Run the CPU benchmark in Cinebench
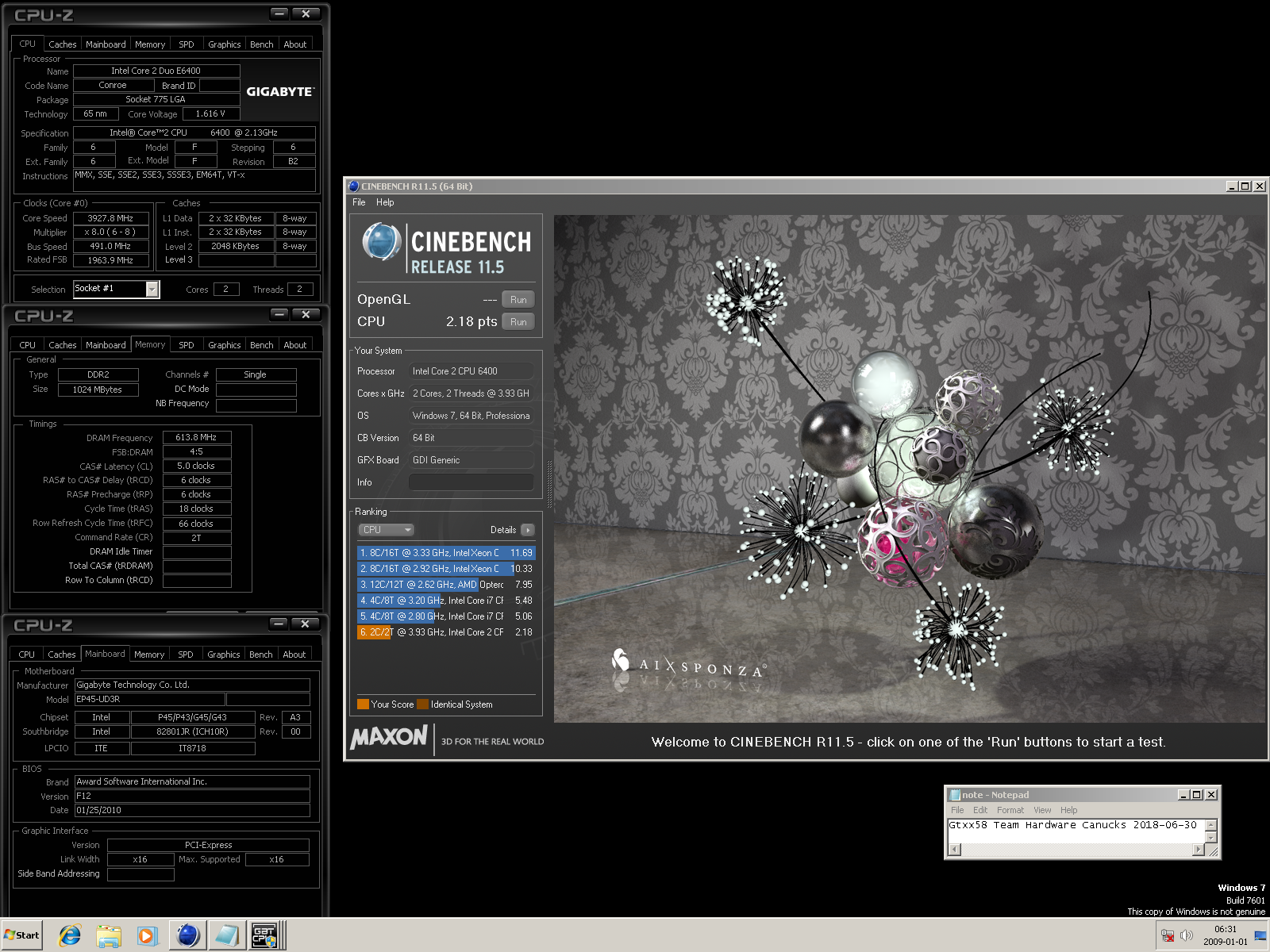The width and height of the screenshot is (1270, 952). pos(518,322)
